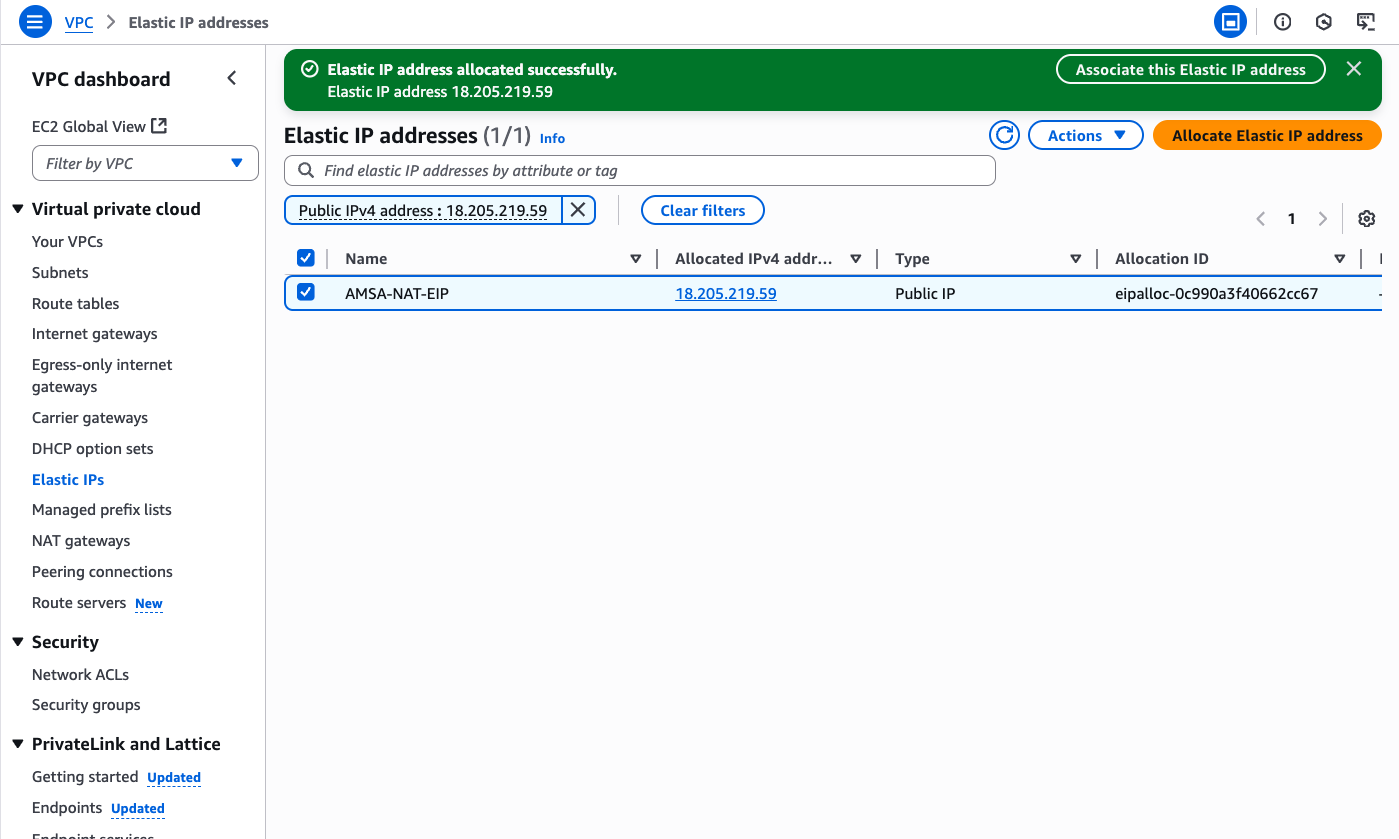Go to NAT gateways in sidebar
Viewport: 1399px width, 839px height.
(81, 541)
